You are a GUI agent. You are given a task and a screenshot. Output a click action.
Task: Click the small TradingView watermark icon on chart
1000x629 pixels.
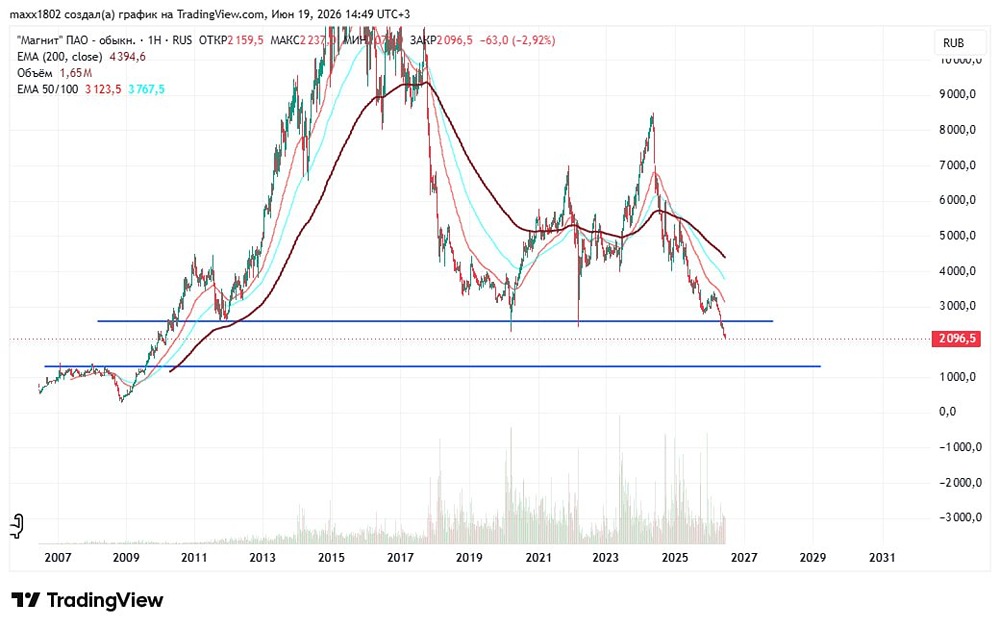pos(17,526)
